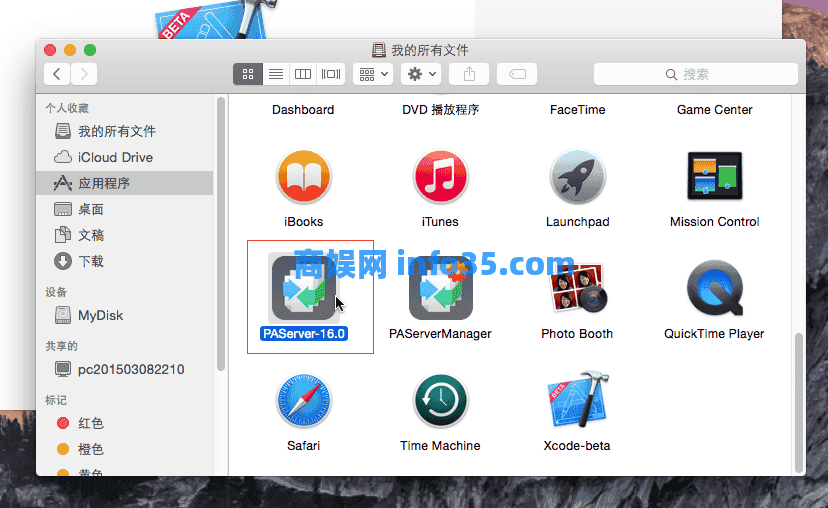Open shared computer pc201503082210
The image size is (828, 508).
tap(125, 369)
